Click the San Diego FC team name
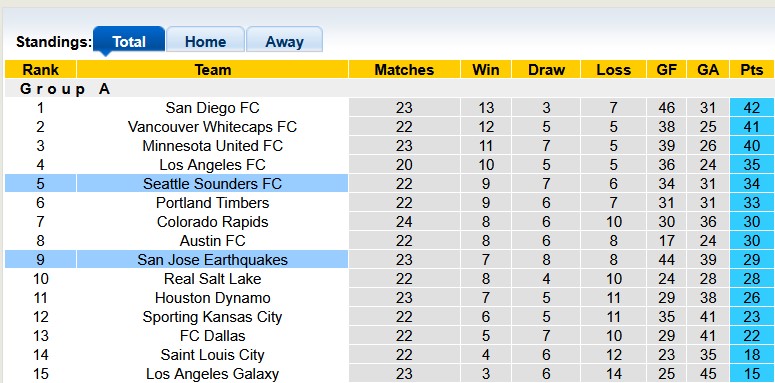 click(x=212, y=107)
